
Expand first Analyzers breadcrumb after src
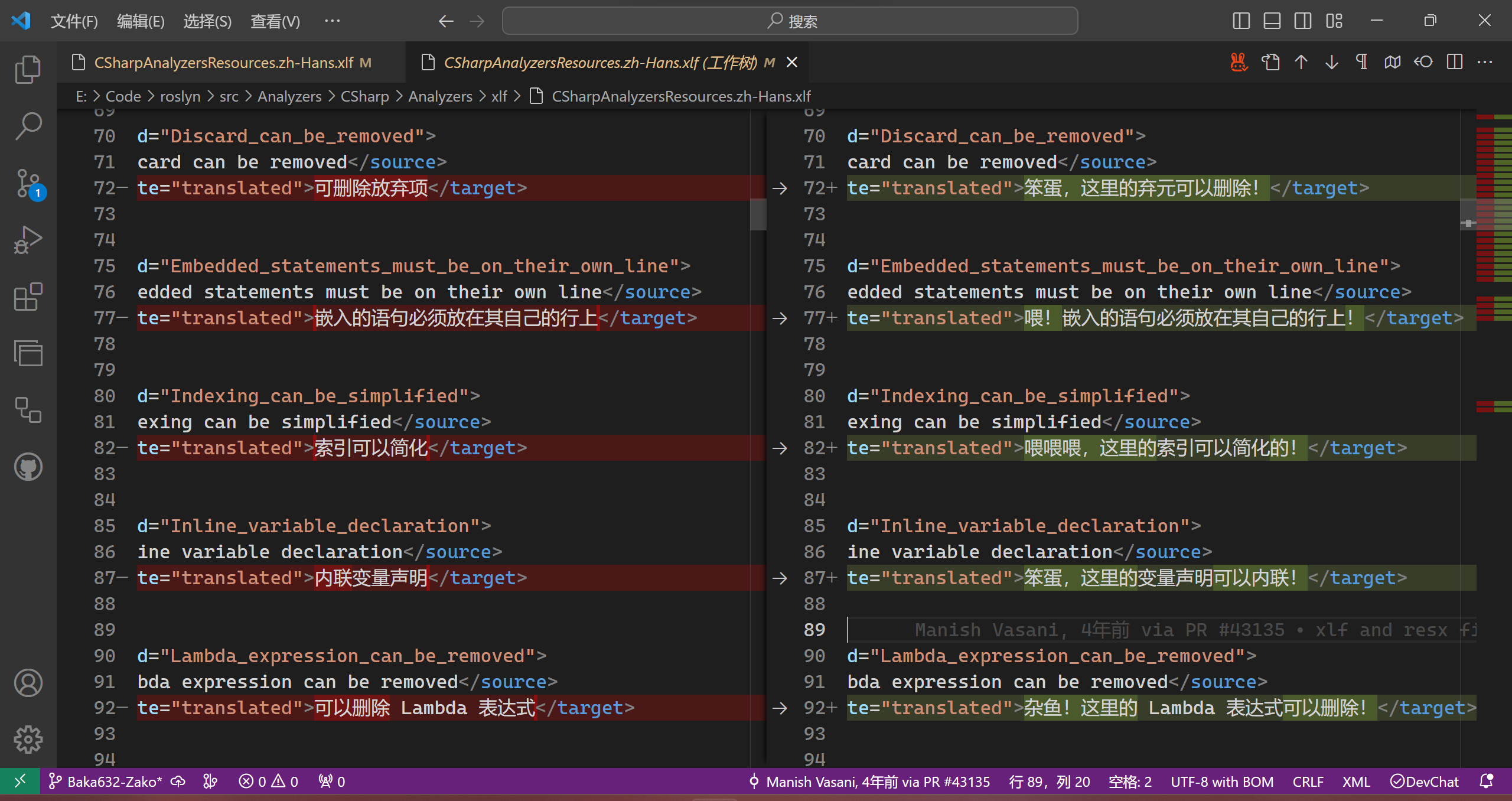(x=289, y=96)
